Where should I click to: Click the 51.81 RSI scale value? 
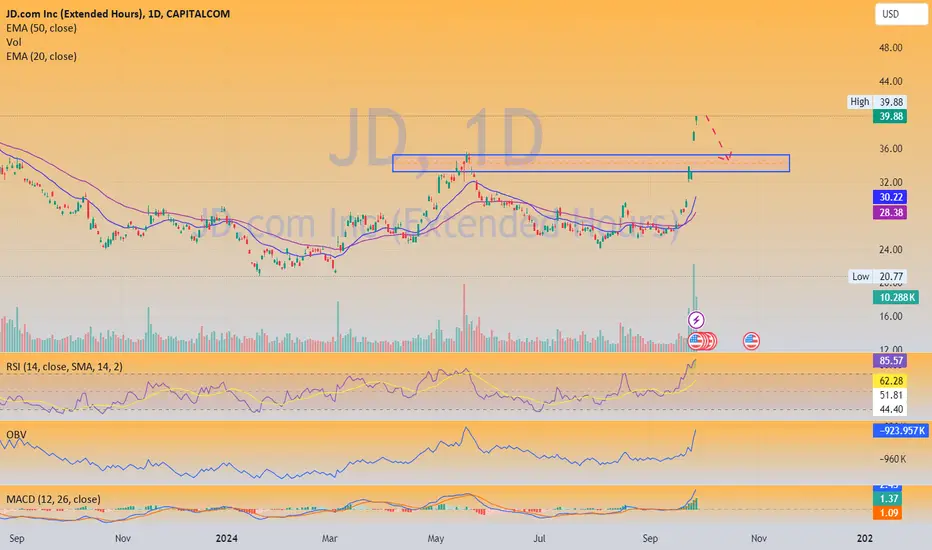(890, 395)
